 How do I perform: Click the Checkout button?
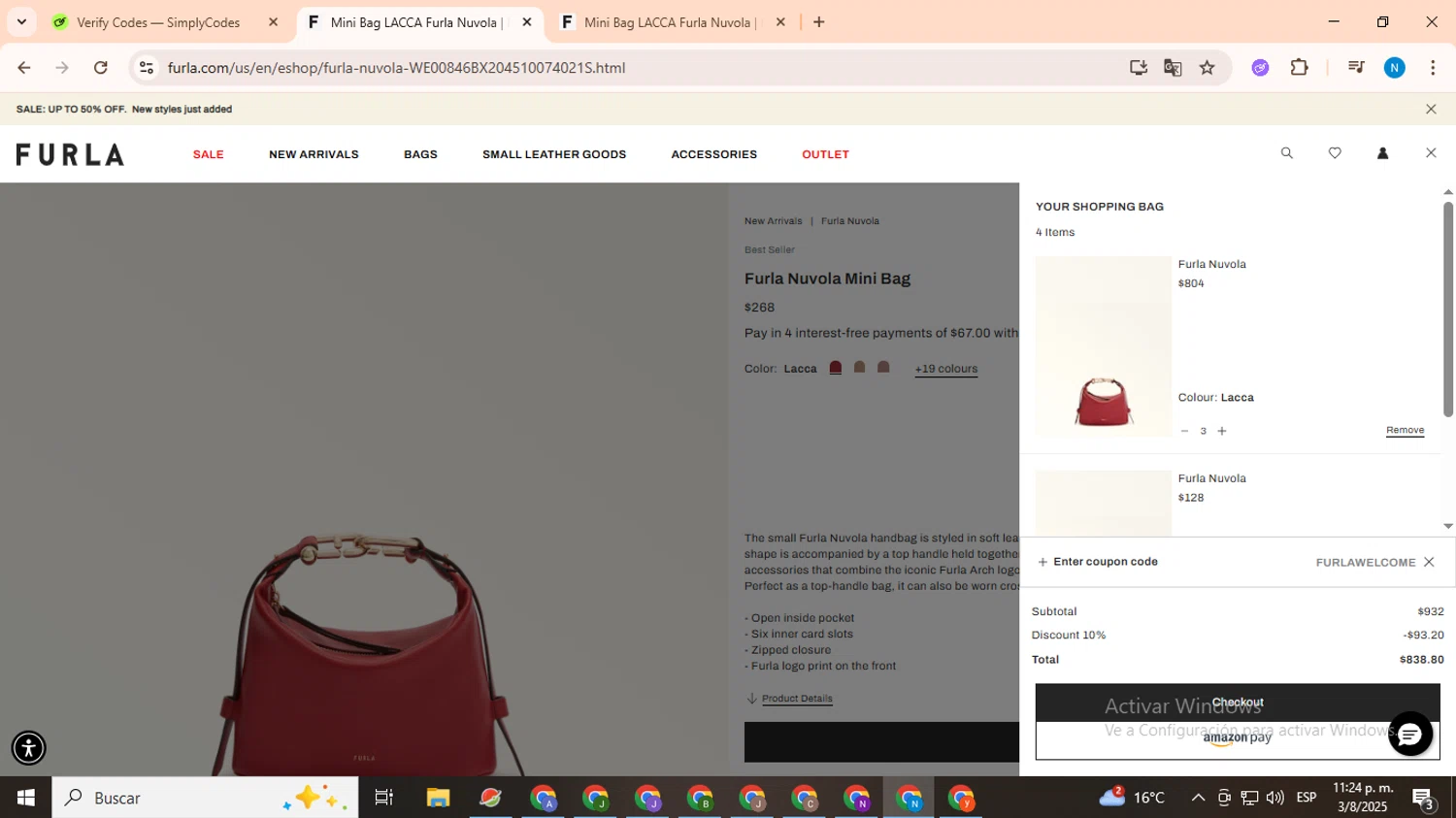[1238, 703]
